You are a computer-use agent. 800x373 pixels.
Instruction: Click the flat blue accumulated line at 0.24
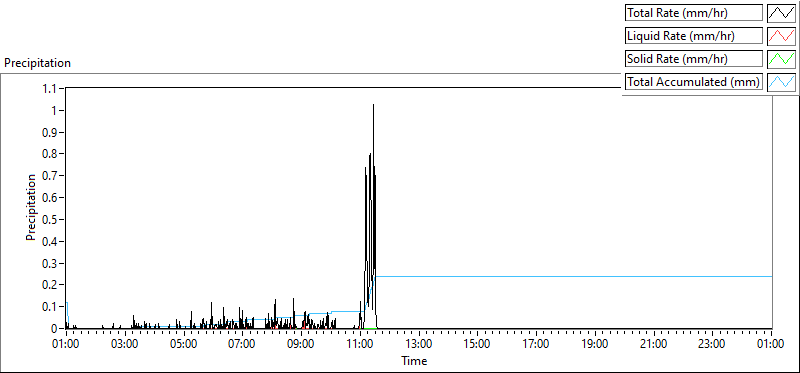click(574, 276)
